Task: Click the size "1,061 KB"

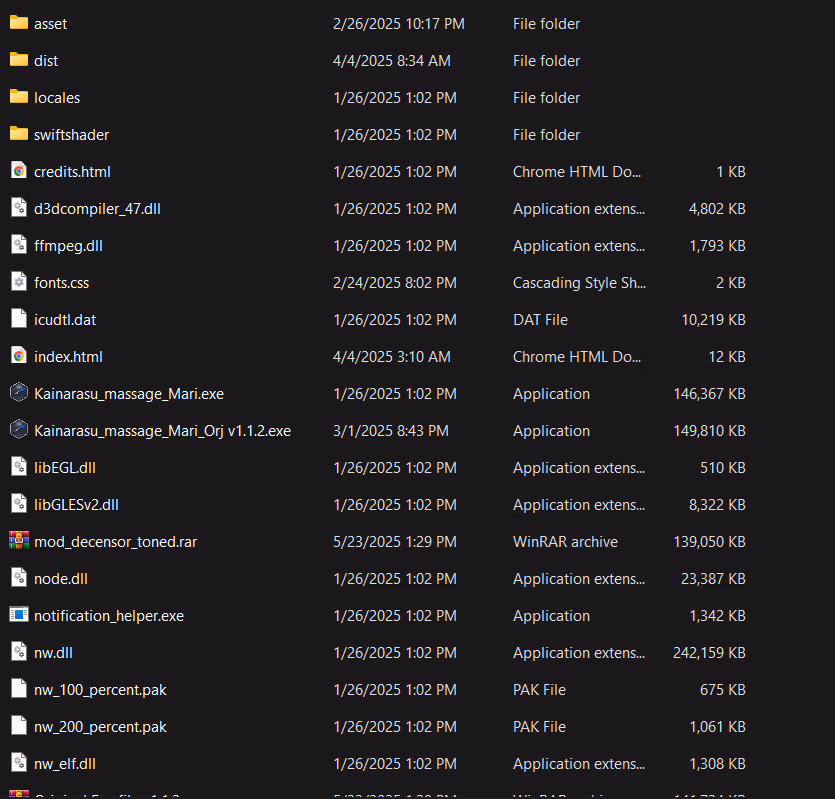Action: 717,727
